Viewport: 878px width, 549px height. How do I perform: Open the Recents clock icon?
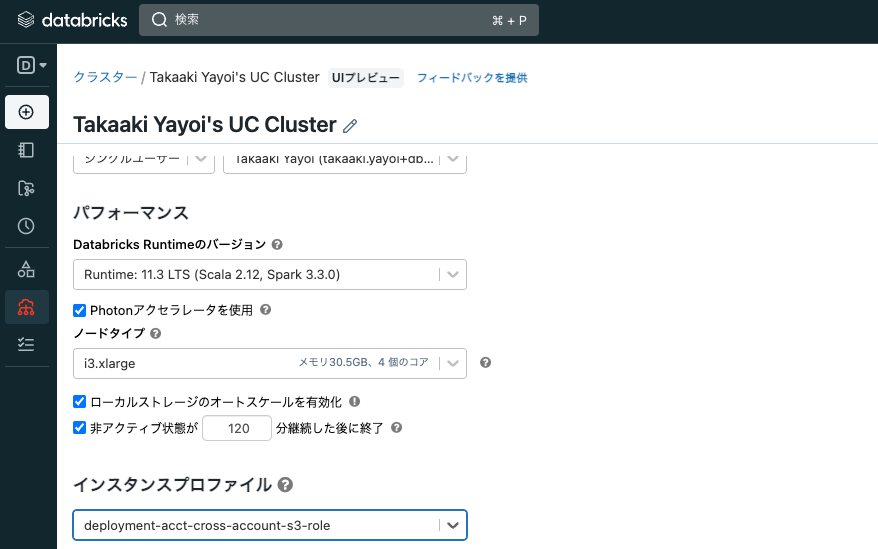click(26, 226)
